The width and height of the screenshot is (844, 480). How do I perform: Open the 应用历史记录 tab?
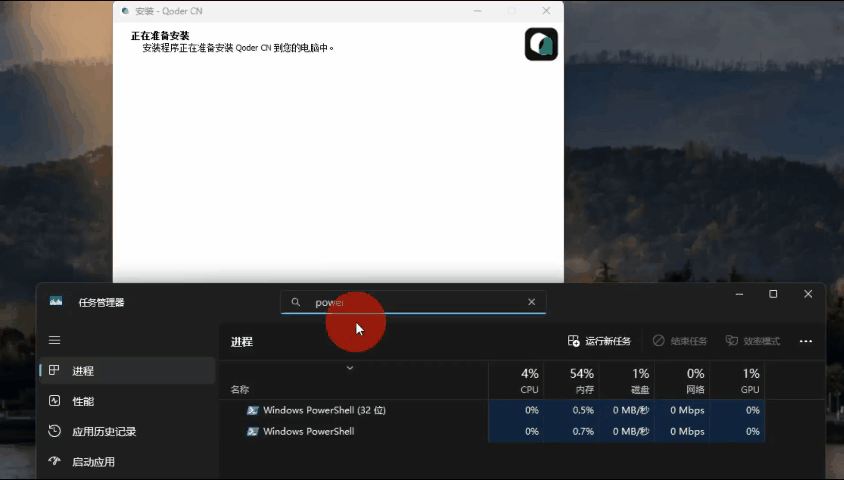[x=128, y=431]
